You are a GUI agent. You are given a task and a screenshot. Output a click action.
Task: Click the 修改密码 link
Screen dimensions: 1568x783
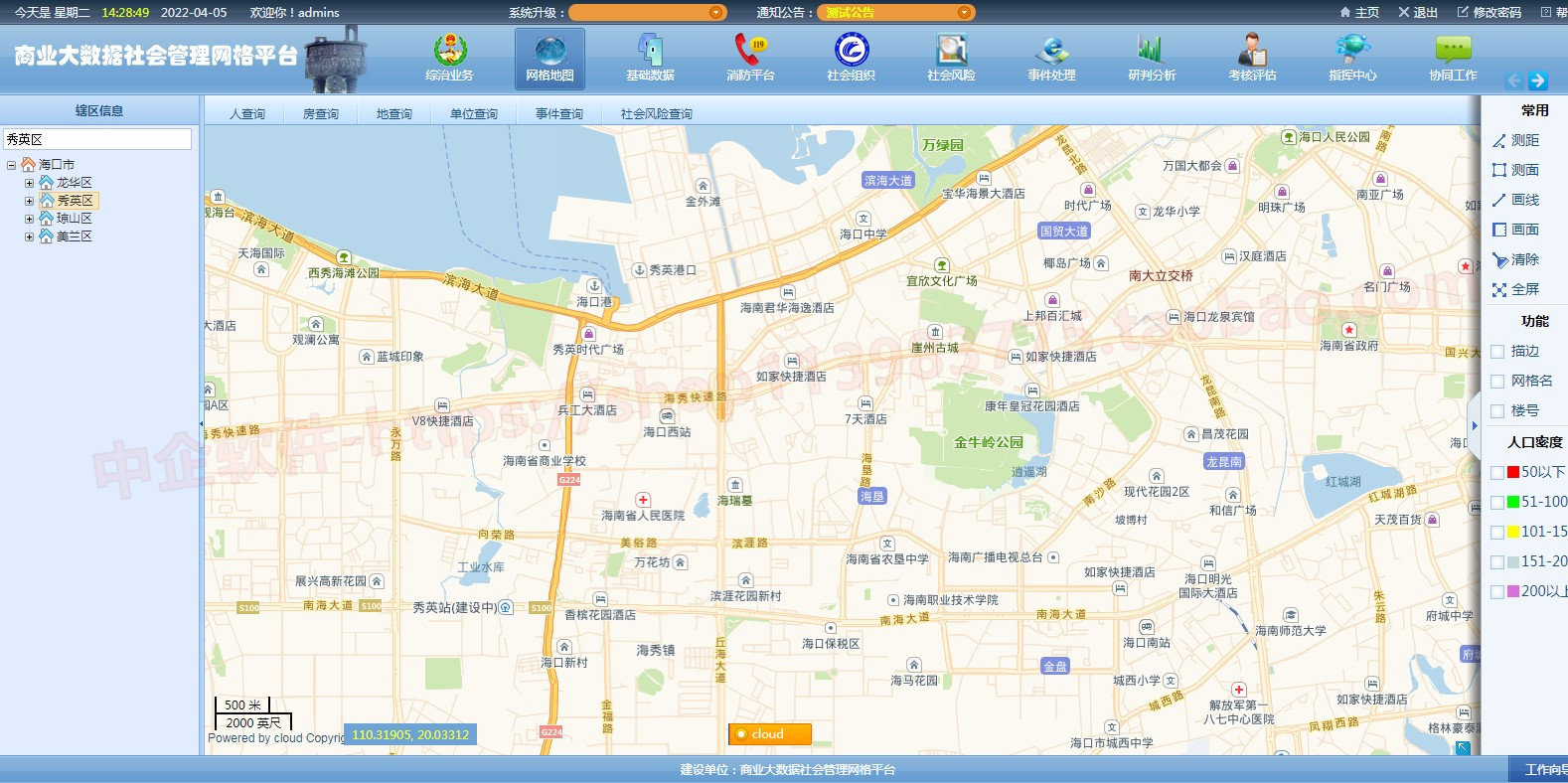(x=1489, y=13)
